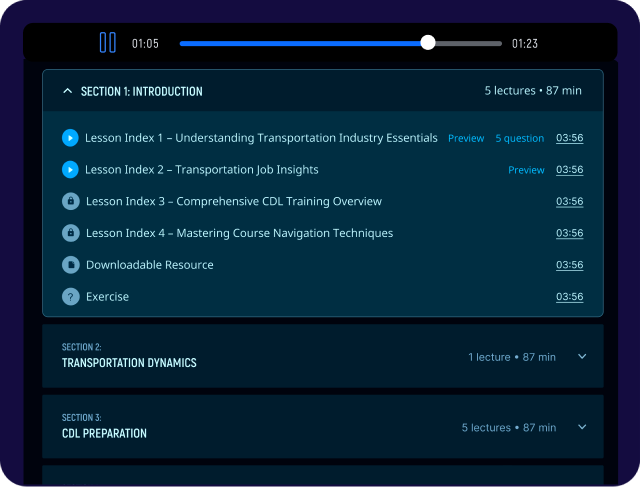Click the Exercise question mark icon
This screenshot has height=487, width=640.
click(70, 297)
